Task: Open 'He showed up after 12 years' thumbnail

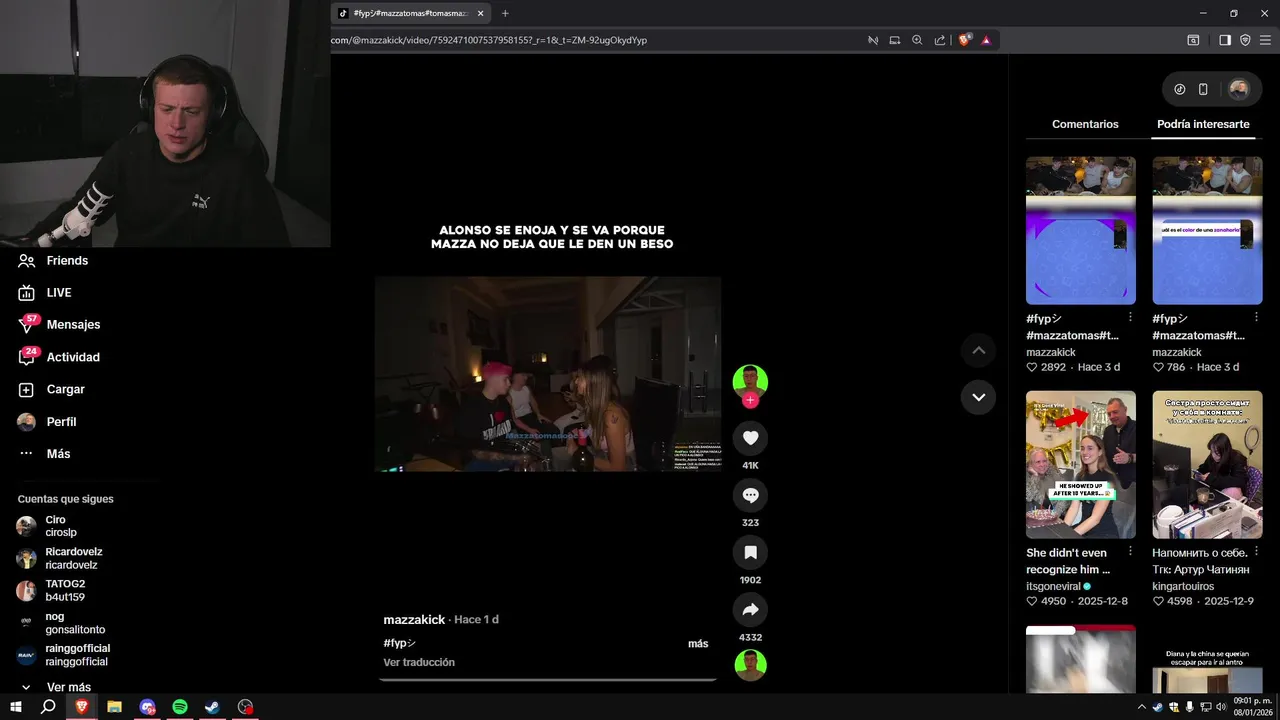Action: (x=1081, y=464)
